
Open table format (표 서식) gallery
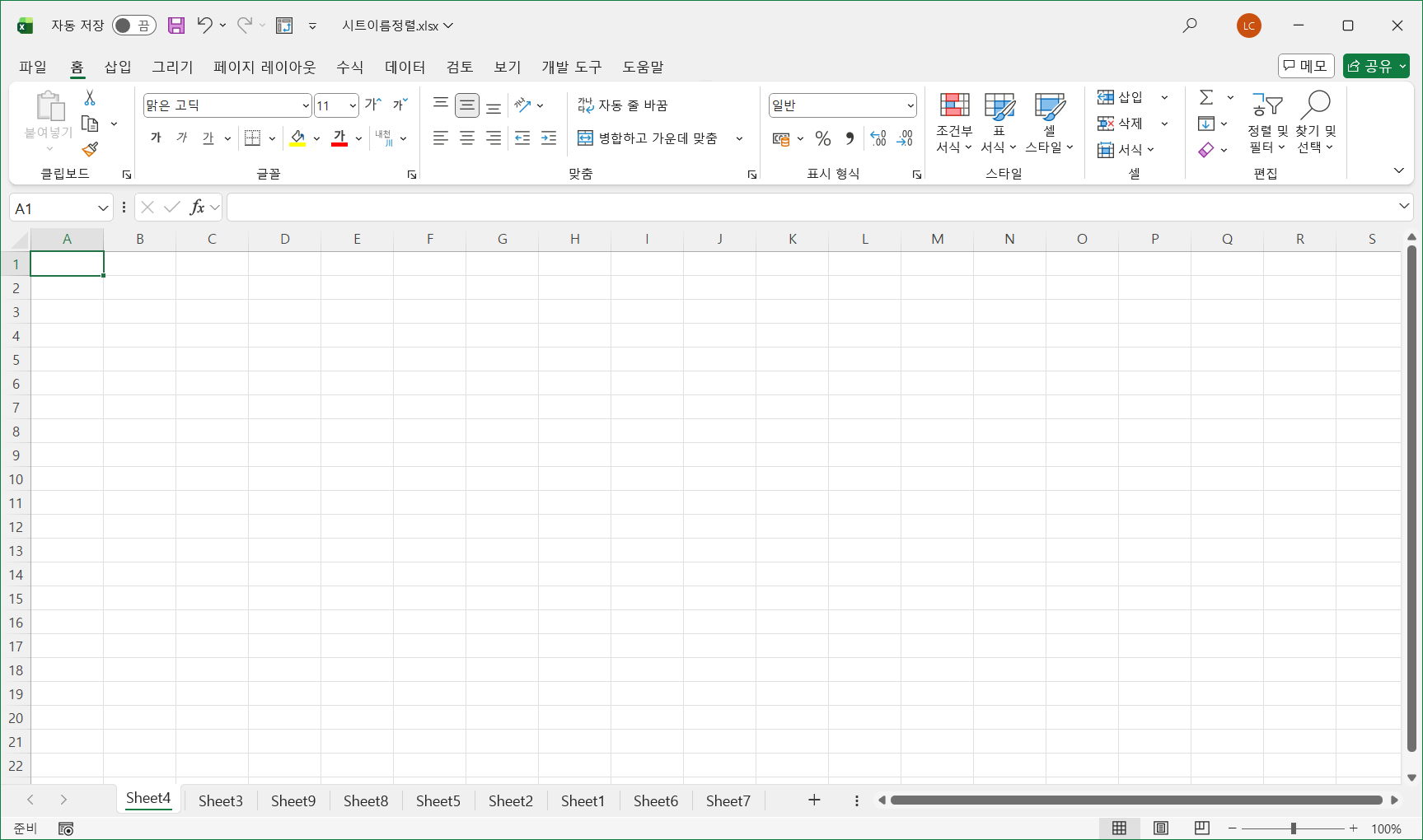[x=999, y=123]
